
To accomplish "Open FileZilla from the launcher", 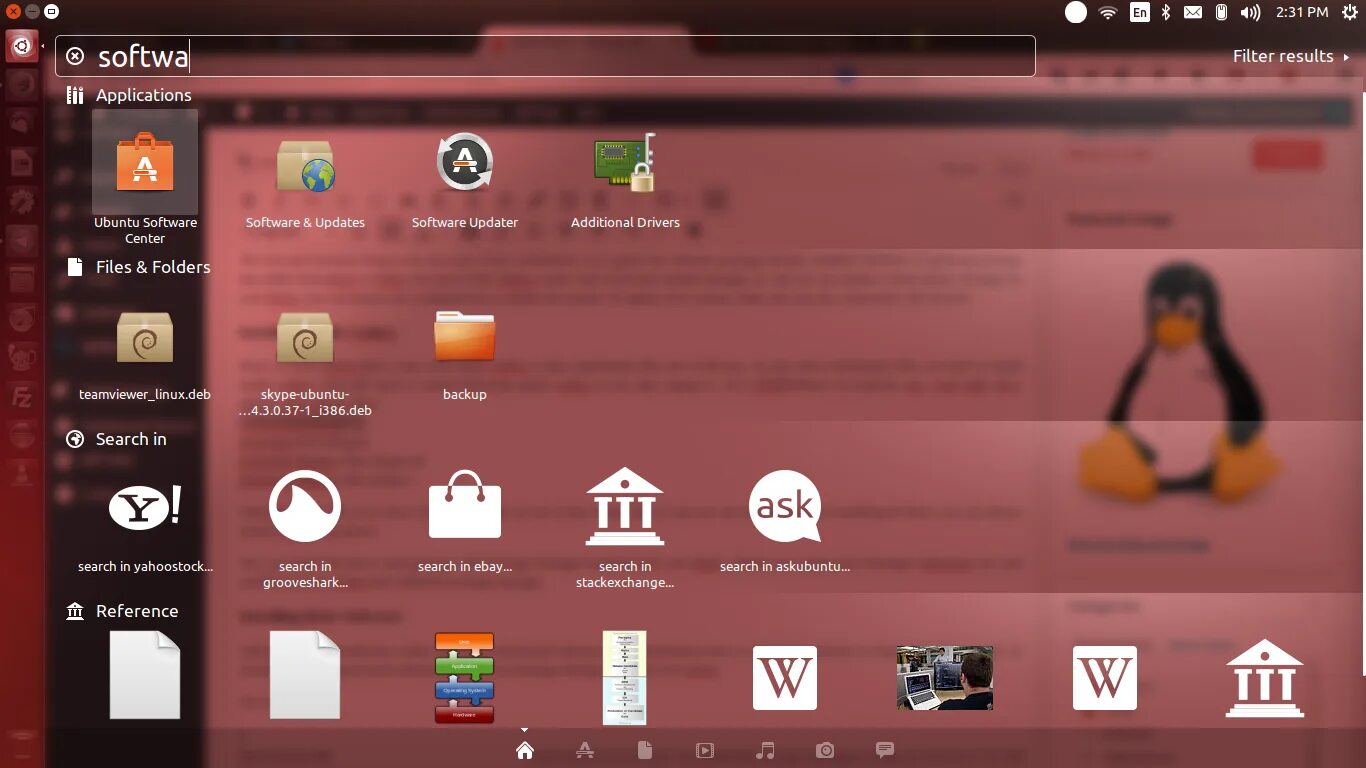I will [22, 395].
